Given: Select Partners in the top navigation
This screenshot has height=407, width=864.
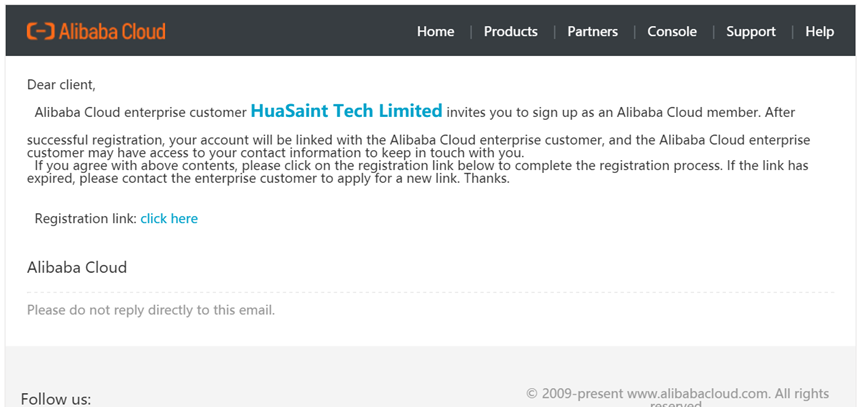Looking at the screenshot, I should [592, 31].
